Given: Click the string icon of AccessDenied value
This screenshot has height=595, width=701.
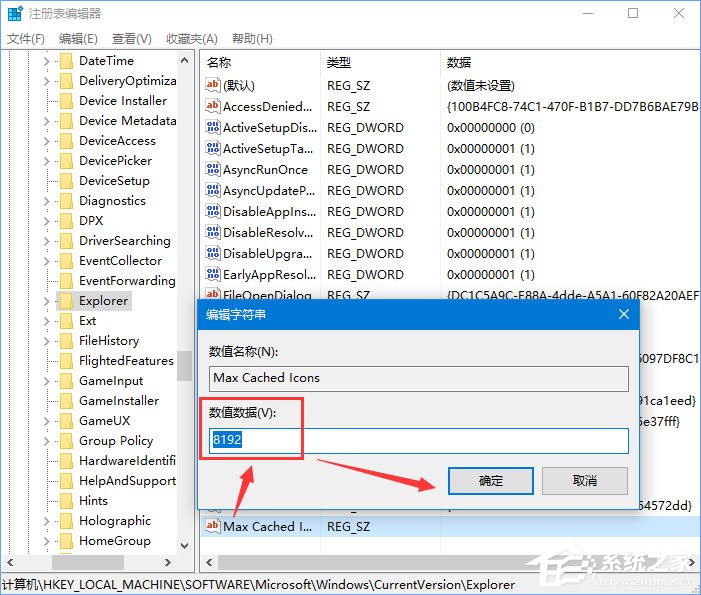Looking at the screenshot, I should [212, 106].
